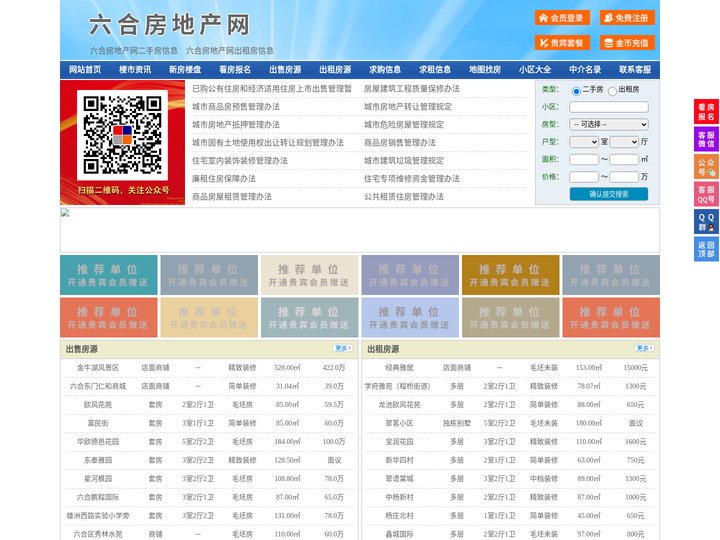
Task: Open 小区大全 navigation item
Action: pos(535,70)
